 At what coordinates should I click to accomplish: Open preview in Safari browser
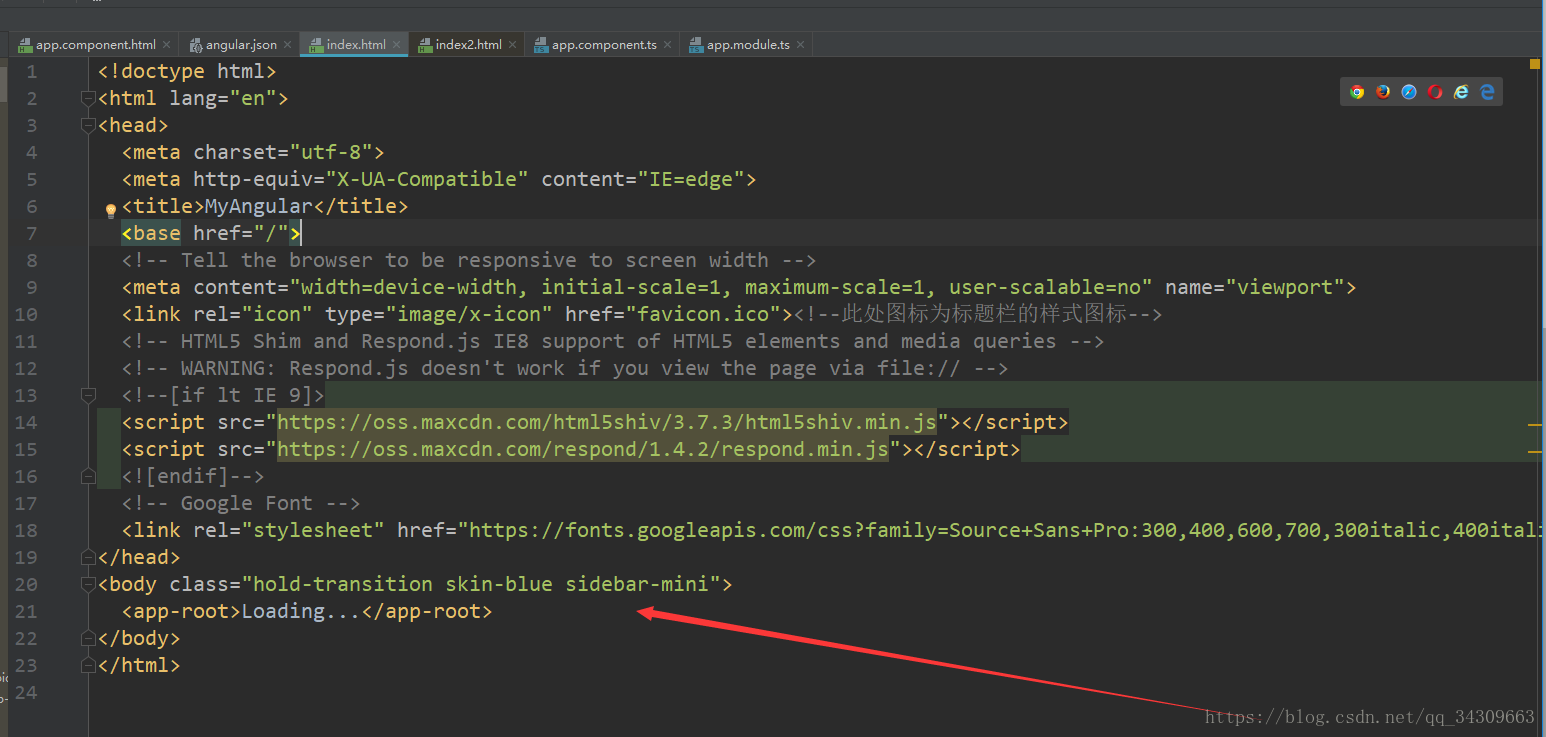[x=1409, y=92]
